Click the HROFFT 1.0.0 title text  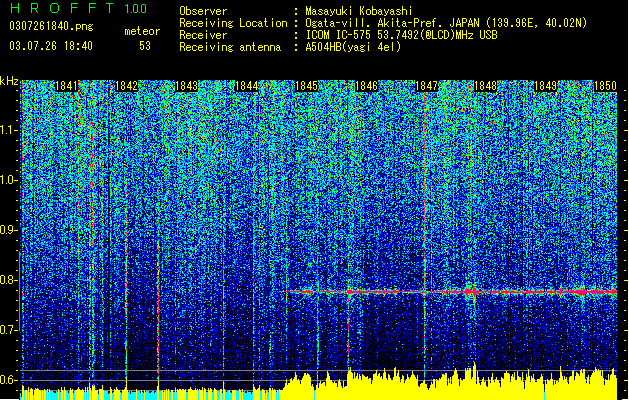(x=79, y=8)
